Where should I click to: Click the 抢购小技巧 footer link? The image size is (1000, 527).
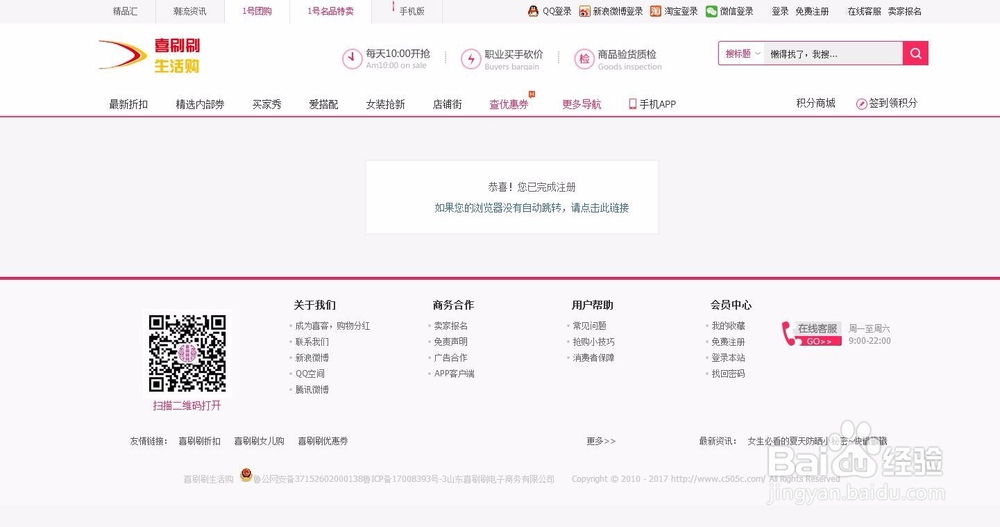point(594,341)
